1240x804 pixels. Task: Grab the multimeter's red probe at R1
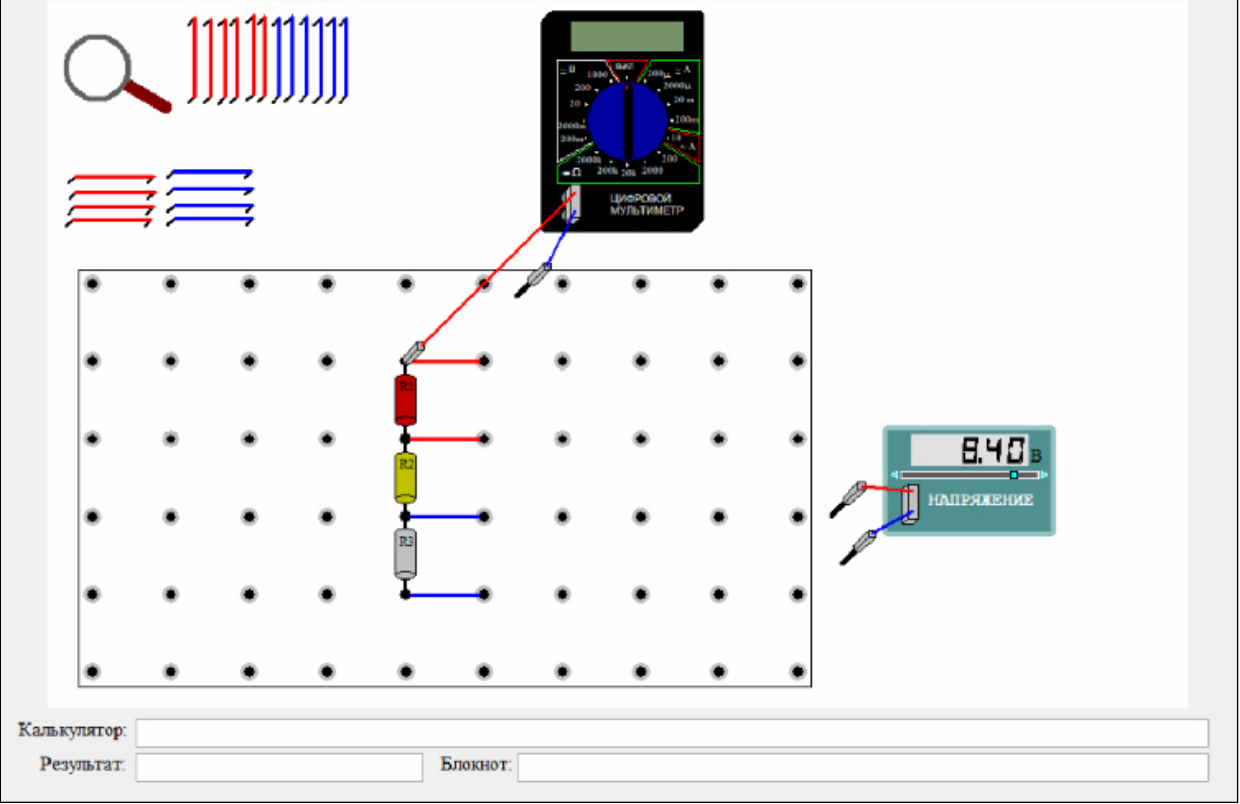413,353
